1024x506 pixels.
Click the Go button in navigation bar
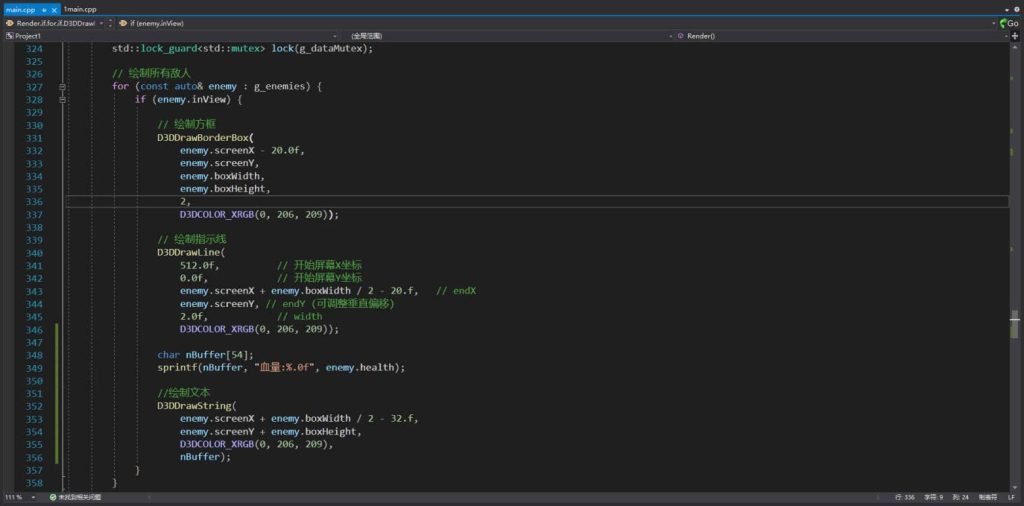click(1008, 22)
